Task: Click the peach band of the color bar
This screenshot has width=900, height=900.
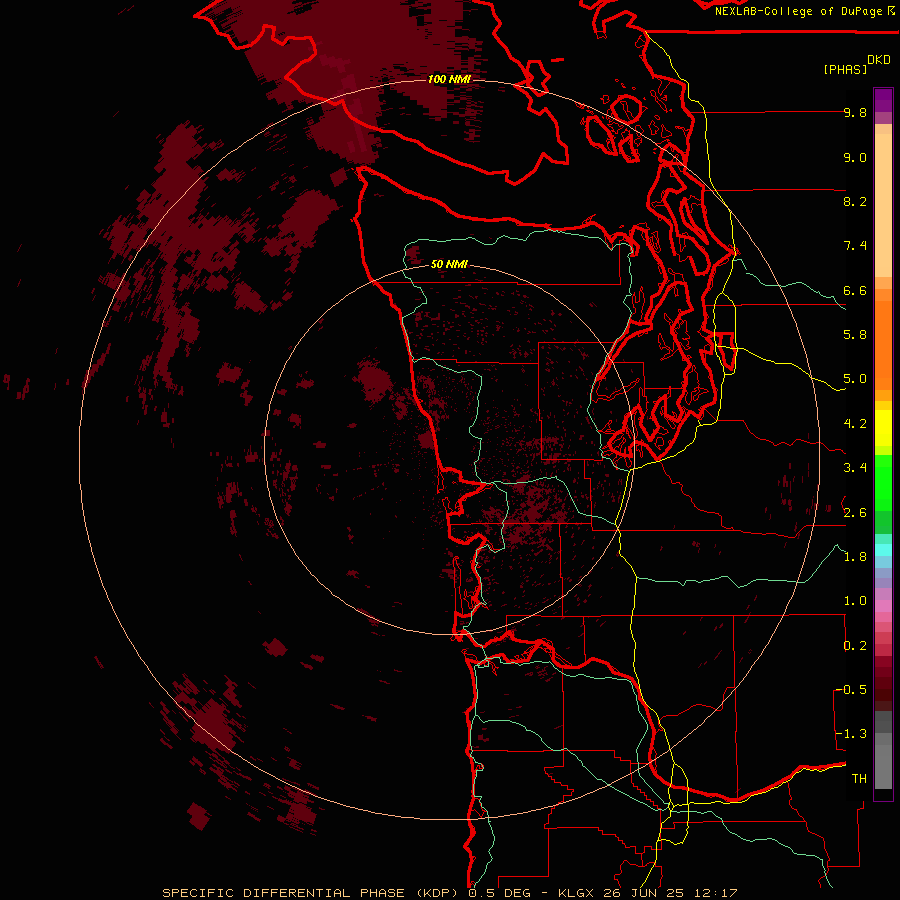Action: click(x=883, y=205)
